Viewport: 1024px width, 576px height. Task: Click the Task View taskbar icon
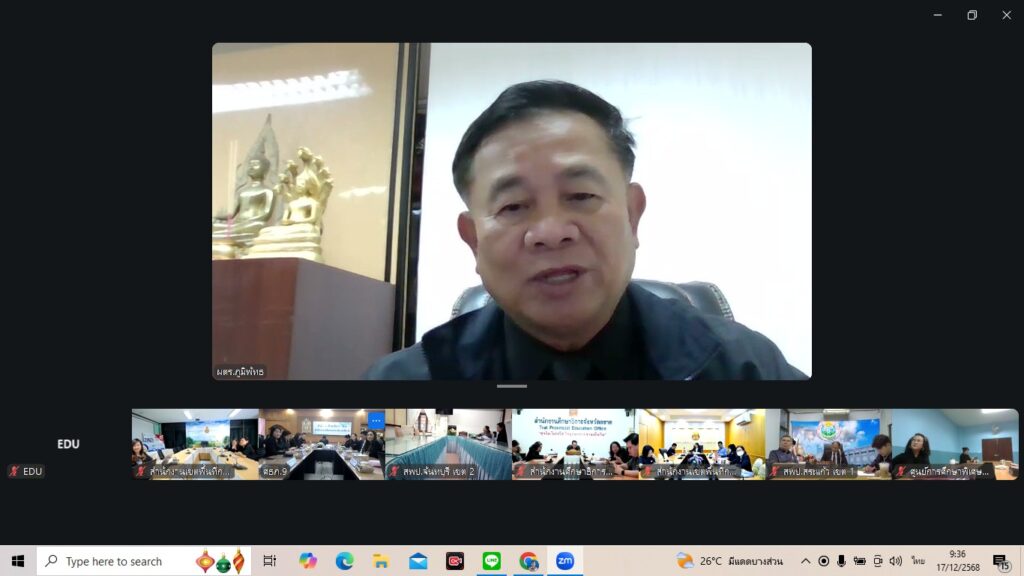tap(269, 561)
